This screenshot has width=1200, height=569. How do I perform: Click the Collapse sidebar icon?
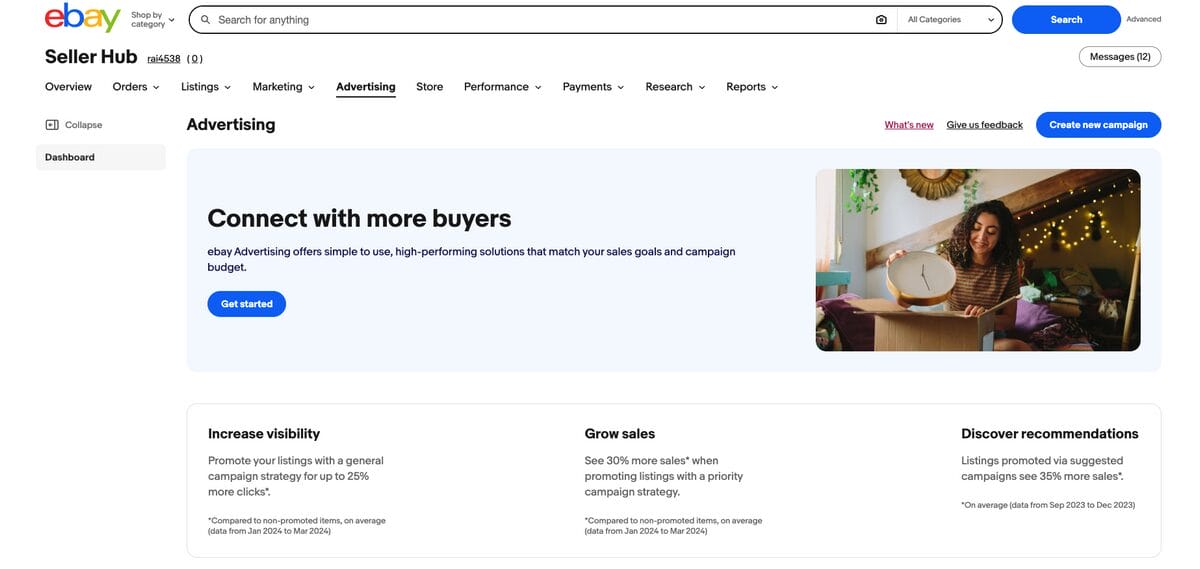coord(52,125)
